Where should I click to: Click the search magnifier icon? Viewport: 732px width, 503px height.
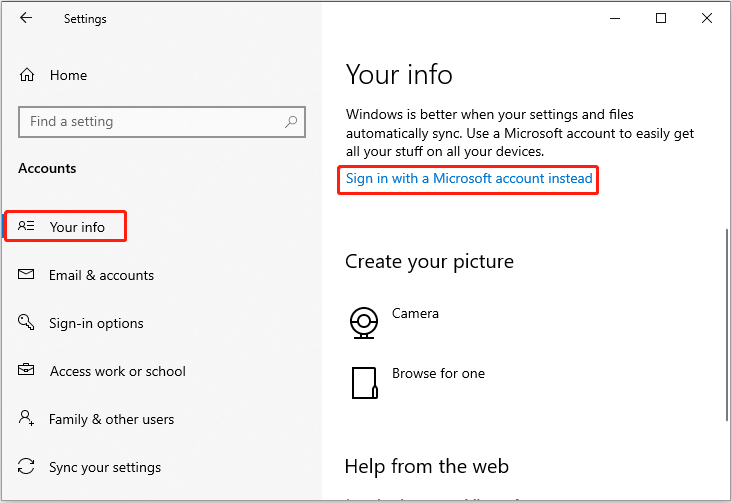coord(291,122)
